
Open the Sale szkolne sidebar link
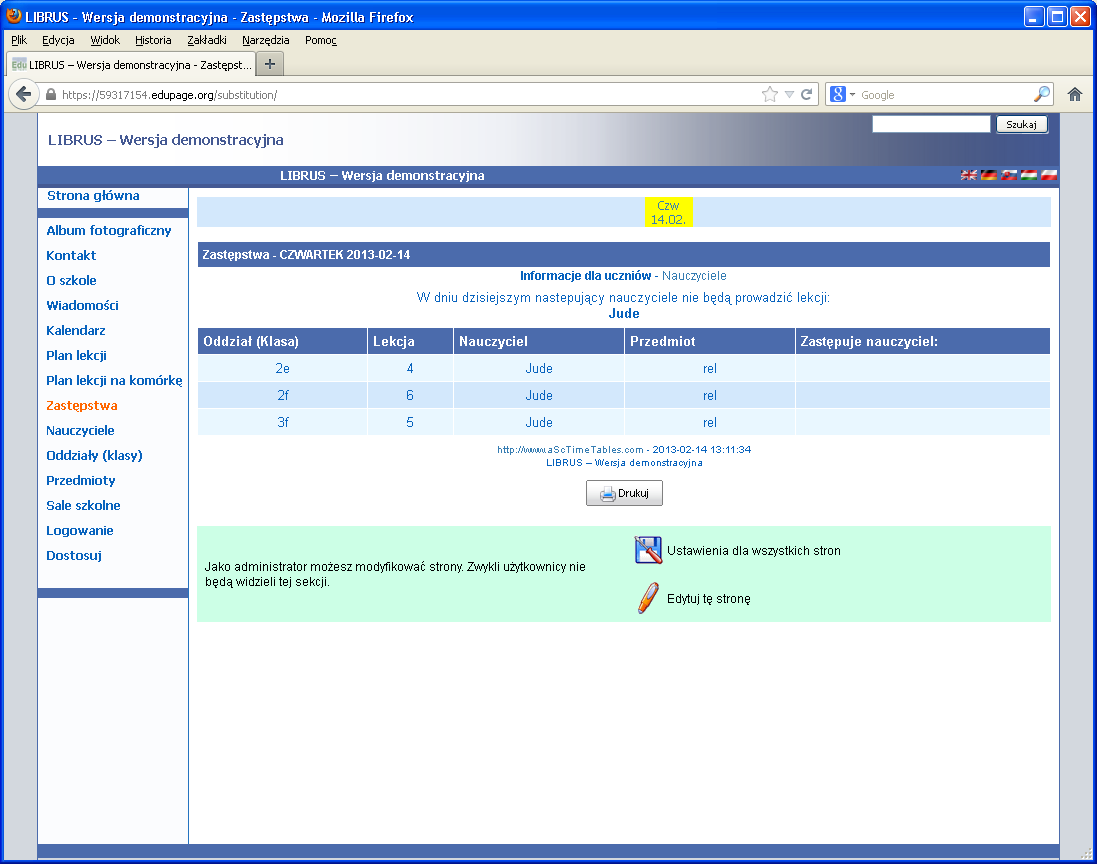click(83, 505)
